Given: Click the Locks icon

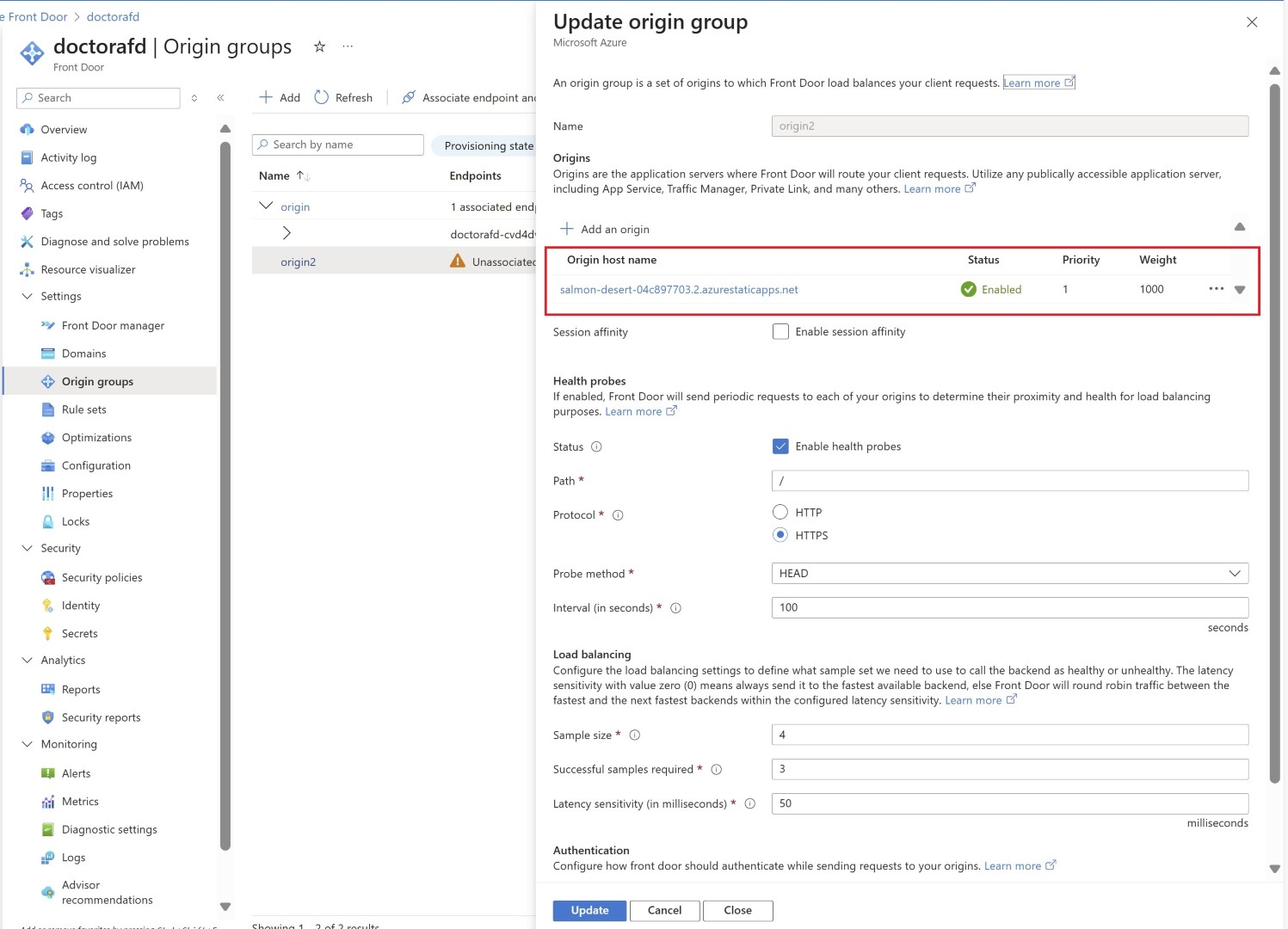Looking at the screenshot, I should tap(48, 521).
